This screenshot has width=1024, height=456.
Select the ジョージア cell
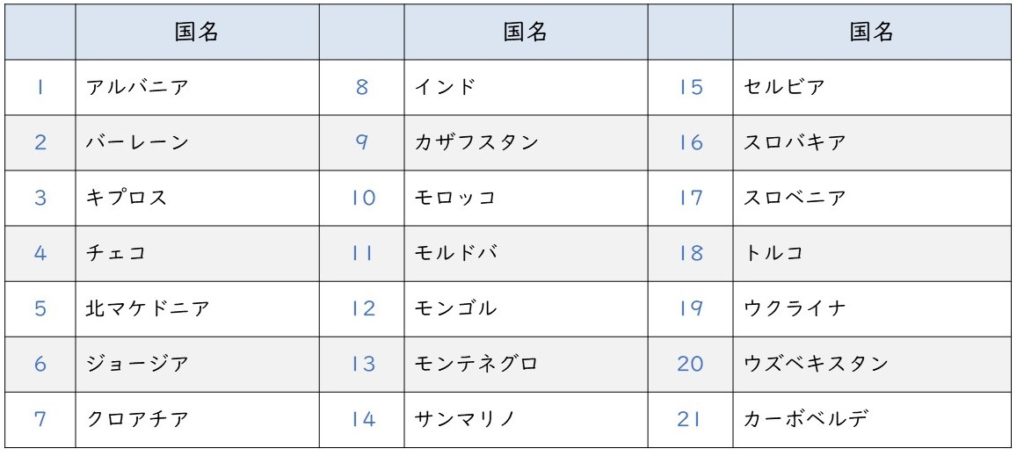(197, 365)
